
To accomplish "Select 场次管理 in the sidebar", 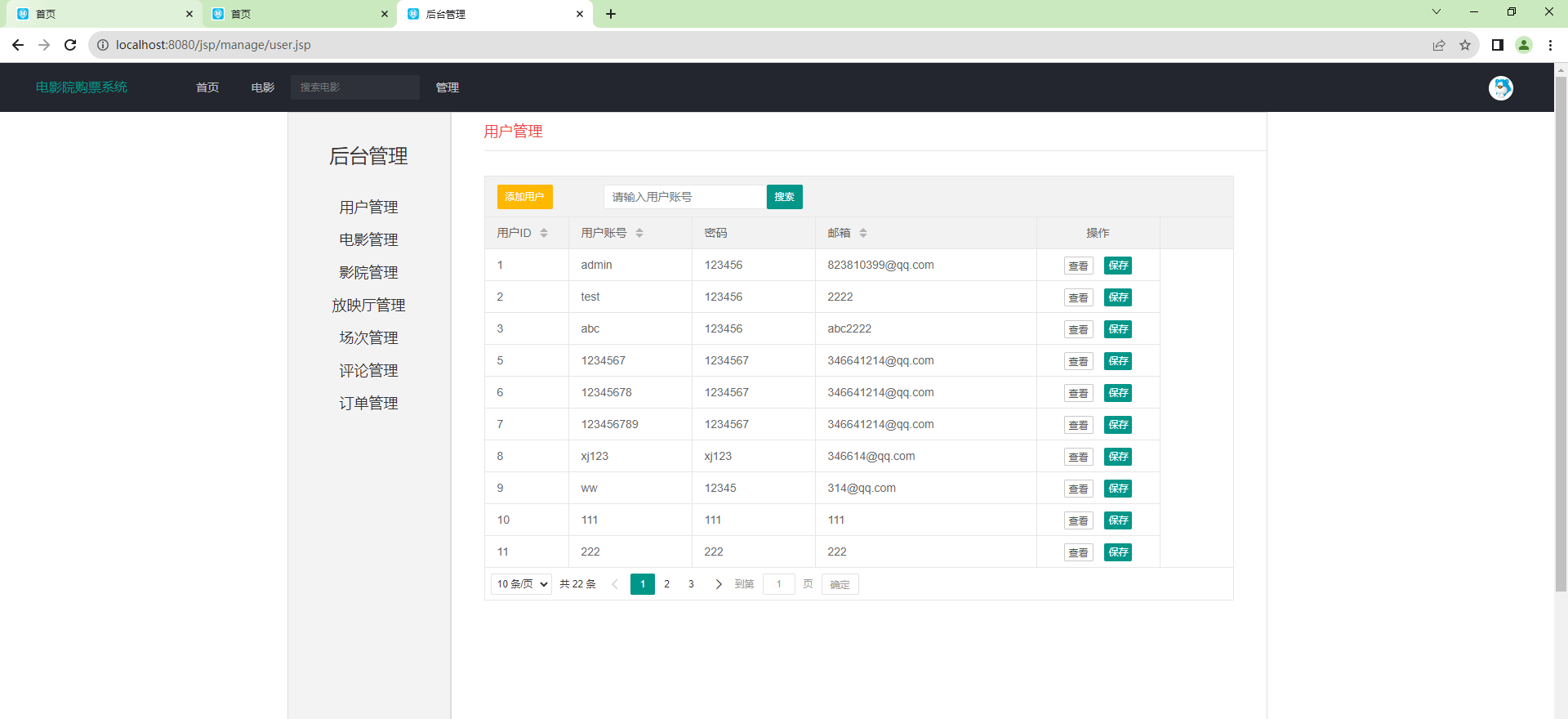I will 369,337.
